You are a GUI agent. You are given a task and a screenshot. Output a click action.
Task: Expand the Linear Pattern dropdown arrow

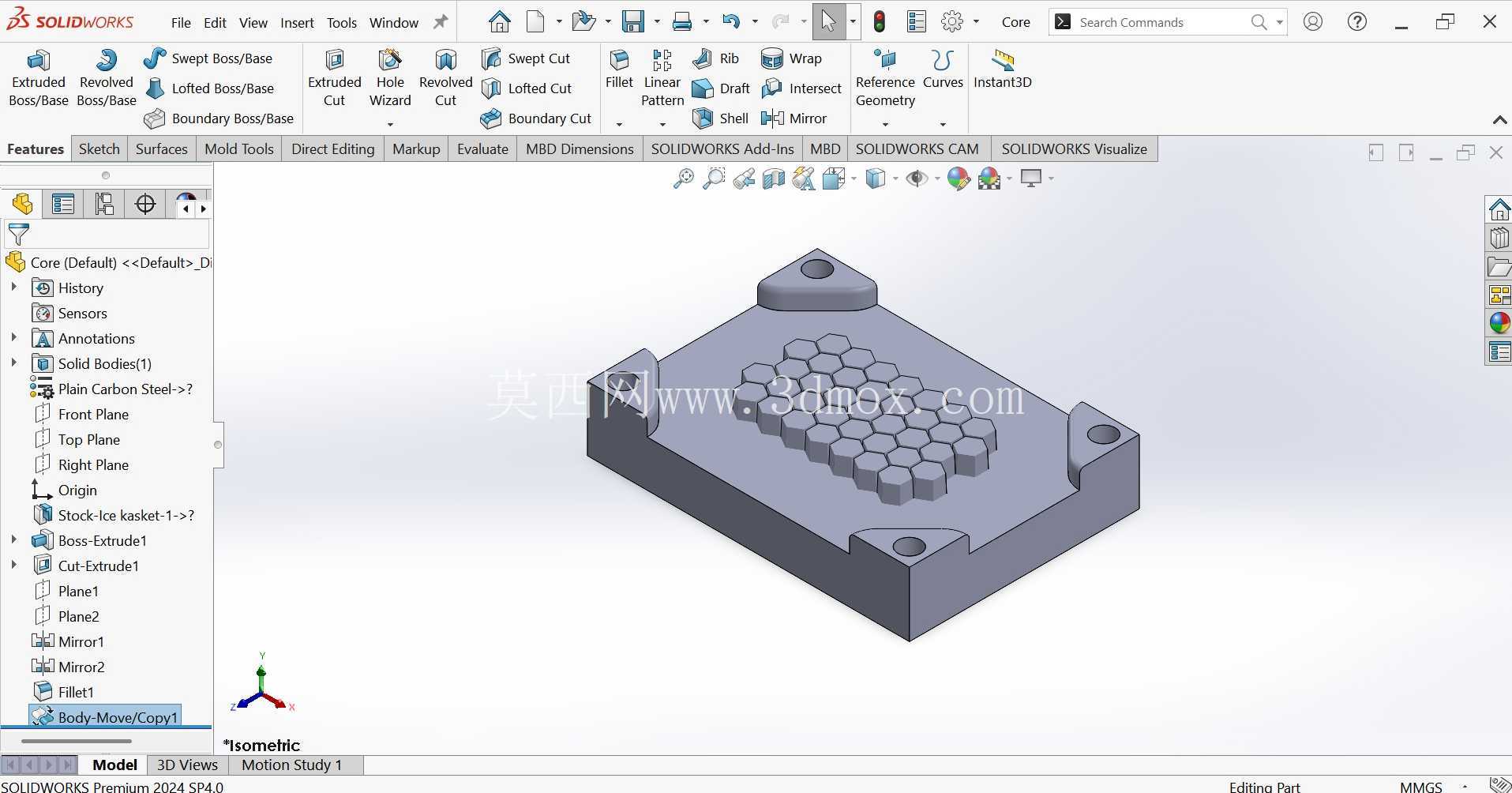coord(662,124)
